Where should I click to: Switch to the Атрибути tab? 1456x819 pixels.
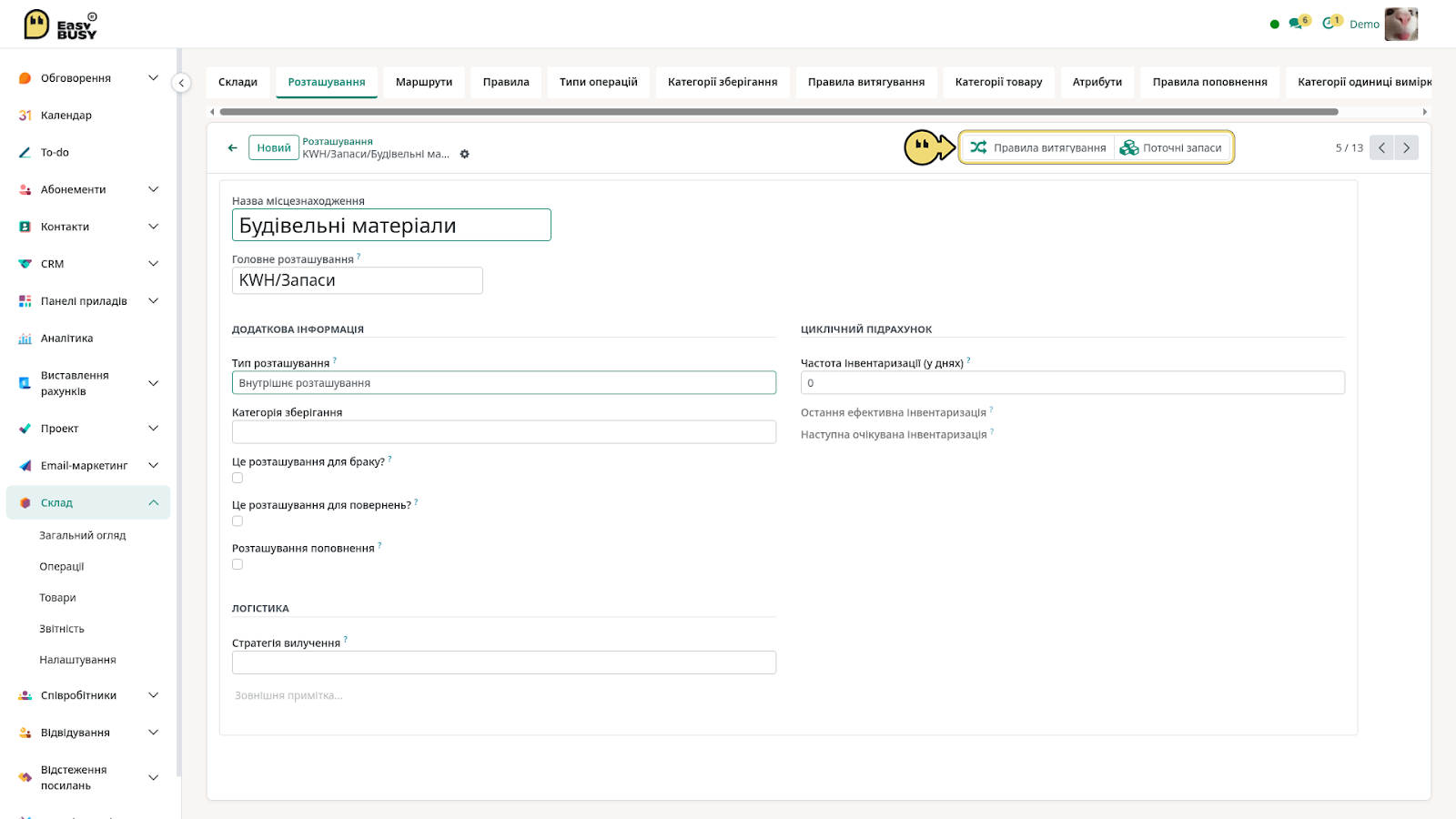1097,82
